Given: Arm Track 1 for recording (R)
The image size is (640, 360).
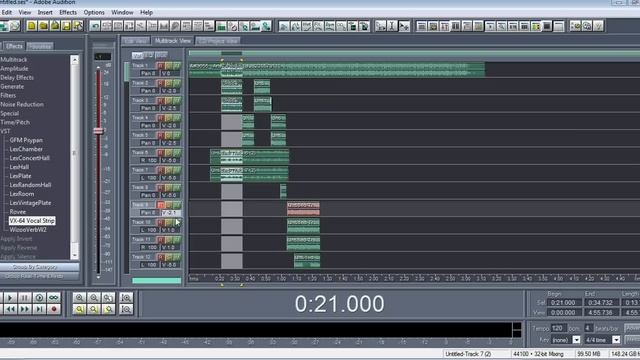Looking at the screenshot, I should pos(160,65).
